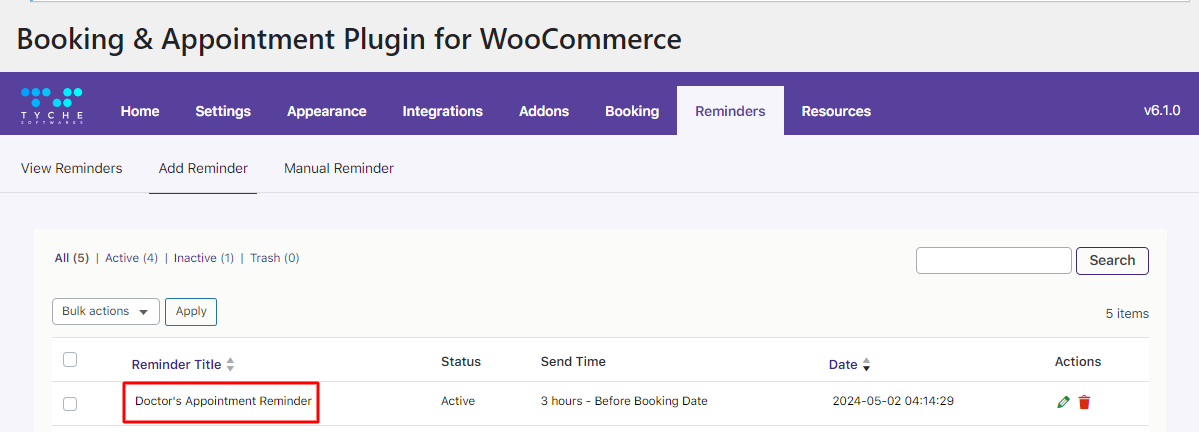The width and height of the screenshot is (1199, 432).
Task: Click the v6.1.0 version label
Action: (x=1162, y=111)
